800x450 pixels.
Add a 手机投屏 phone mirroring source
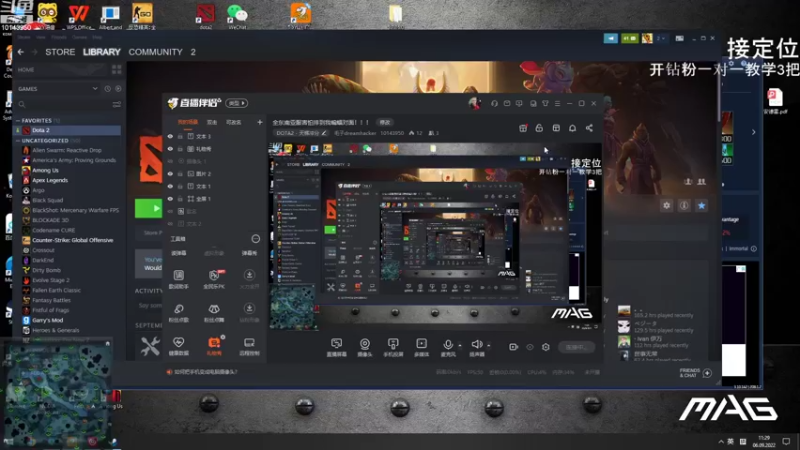[393, 347]
